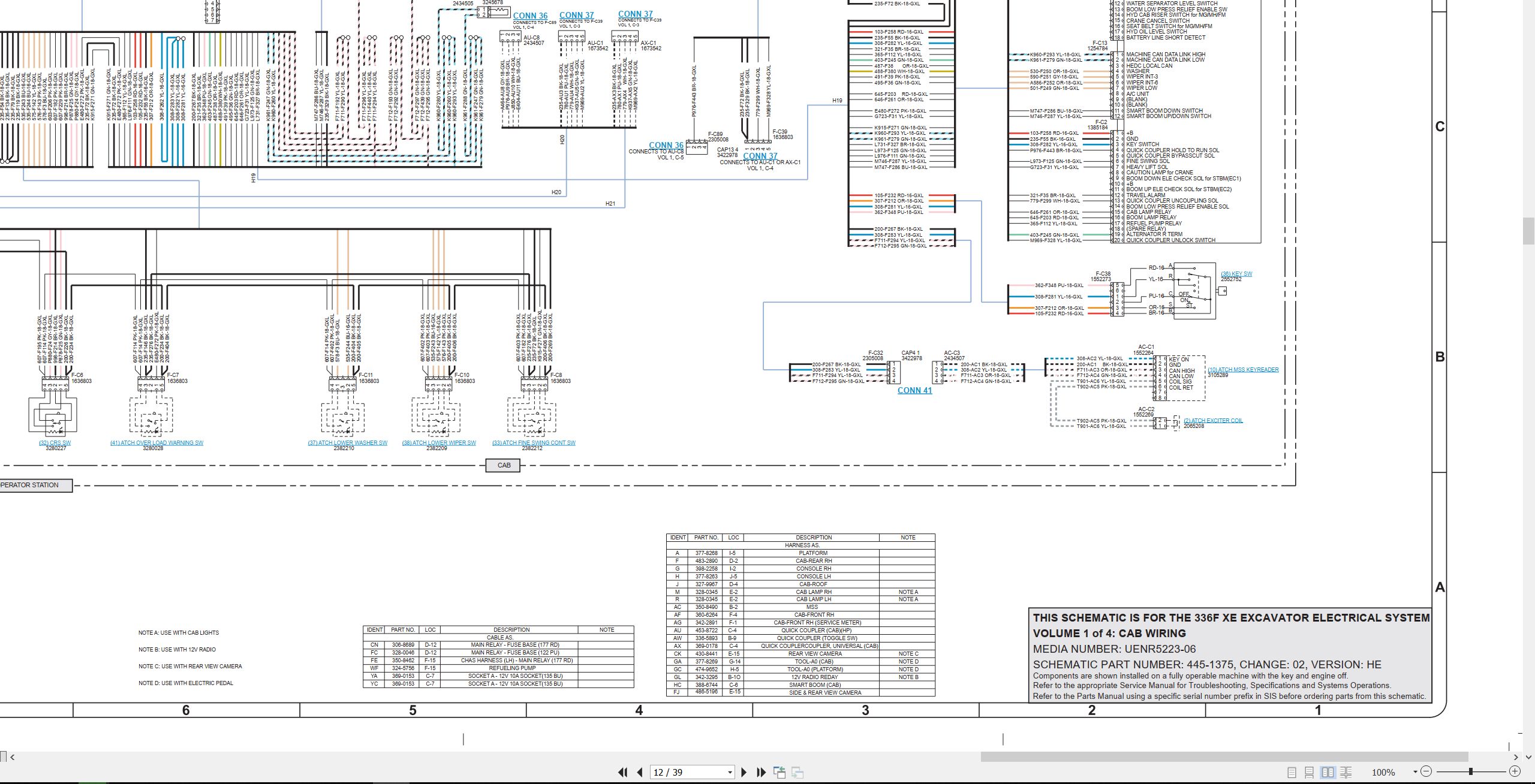Jump to the last page
The height and width of the screenshot is (784, 1535).
[x=762, y=772]
